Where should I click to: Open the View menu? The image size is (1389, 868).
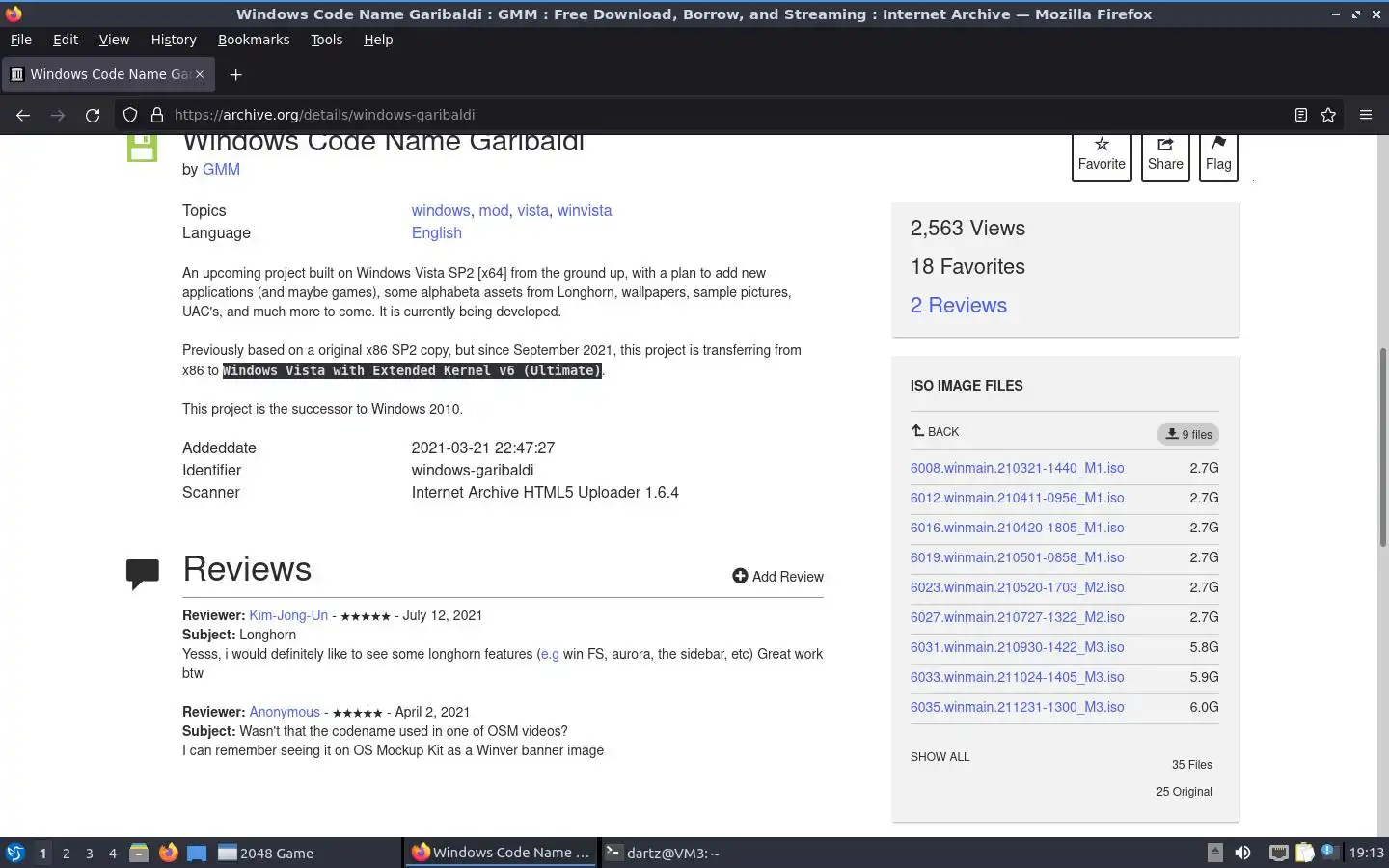coord(114,40)
